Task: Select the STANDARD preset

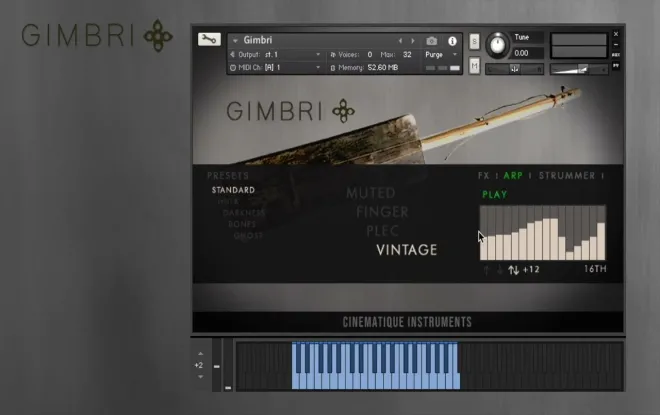Action: [233, 190]
